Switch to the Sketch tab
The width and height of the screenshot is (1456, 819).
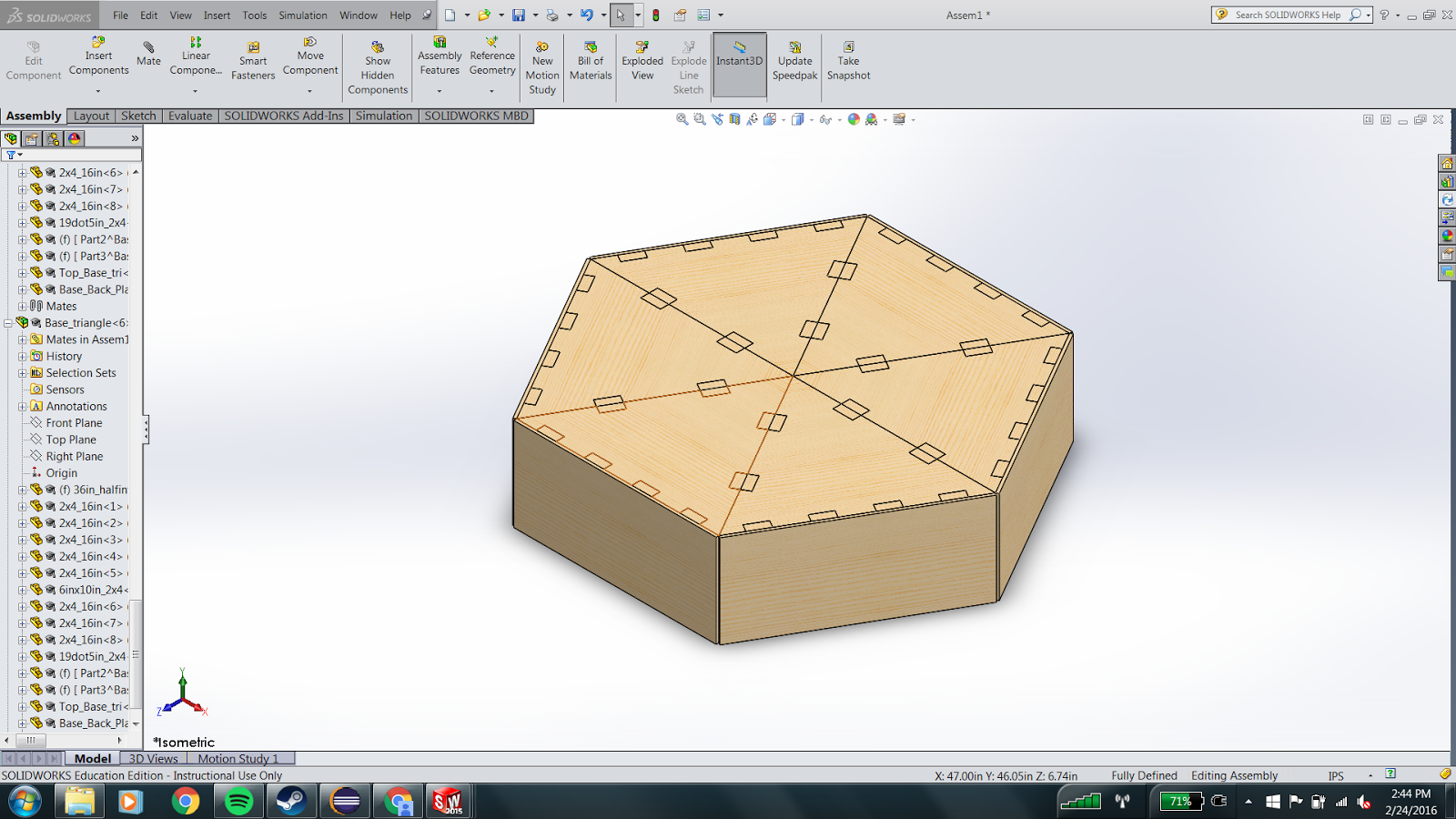pyautogui.click(x=138, y=116)
